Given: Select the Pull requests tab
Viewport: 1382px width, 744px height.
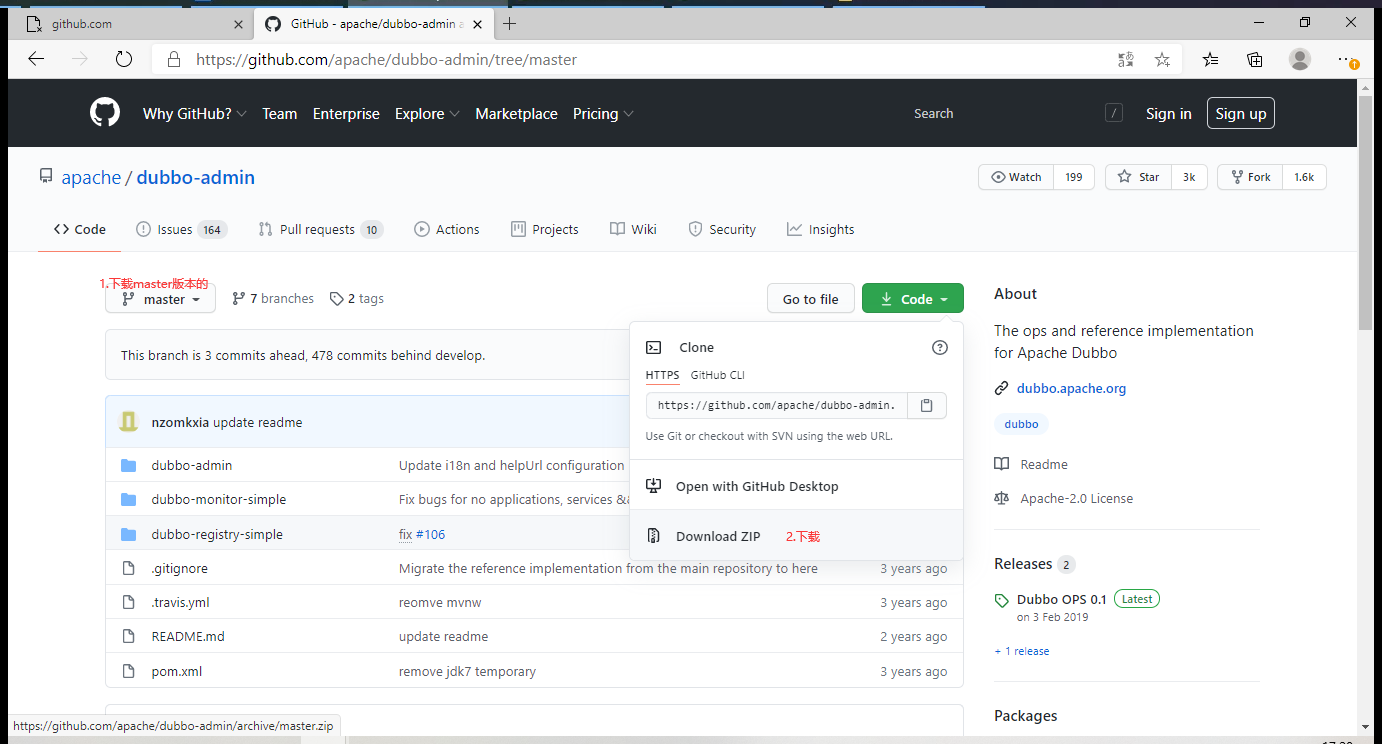Looking at the screenshot, I should [x=320, y=229].
